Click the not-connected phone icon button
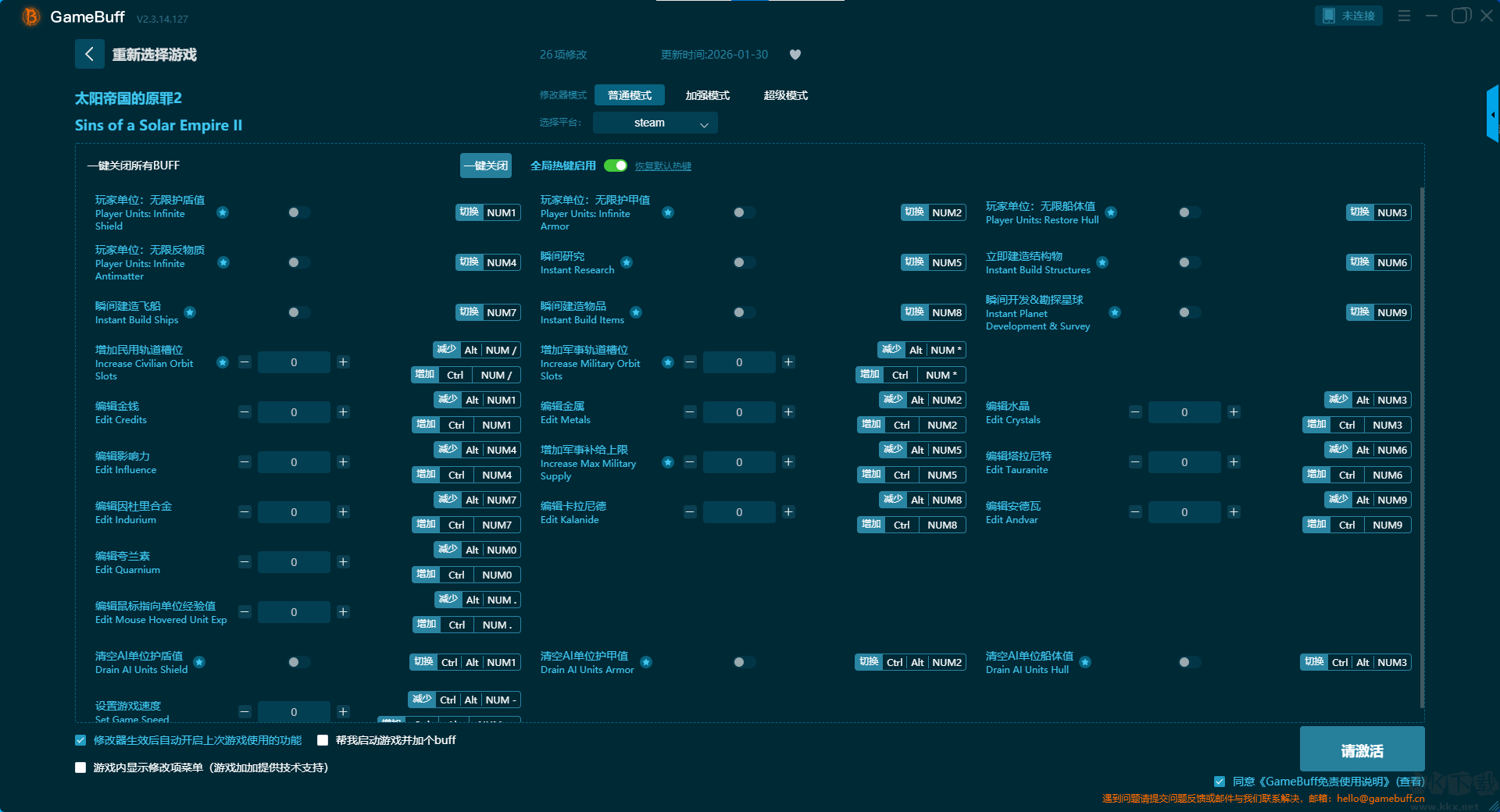Screen dimensions: 1500x812 click(x=1348, y=16)
